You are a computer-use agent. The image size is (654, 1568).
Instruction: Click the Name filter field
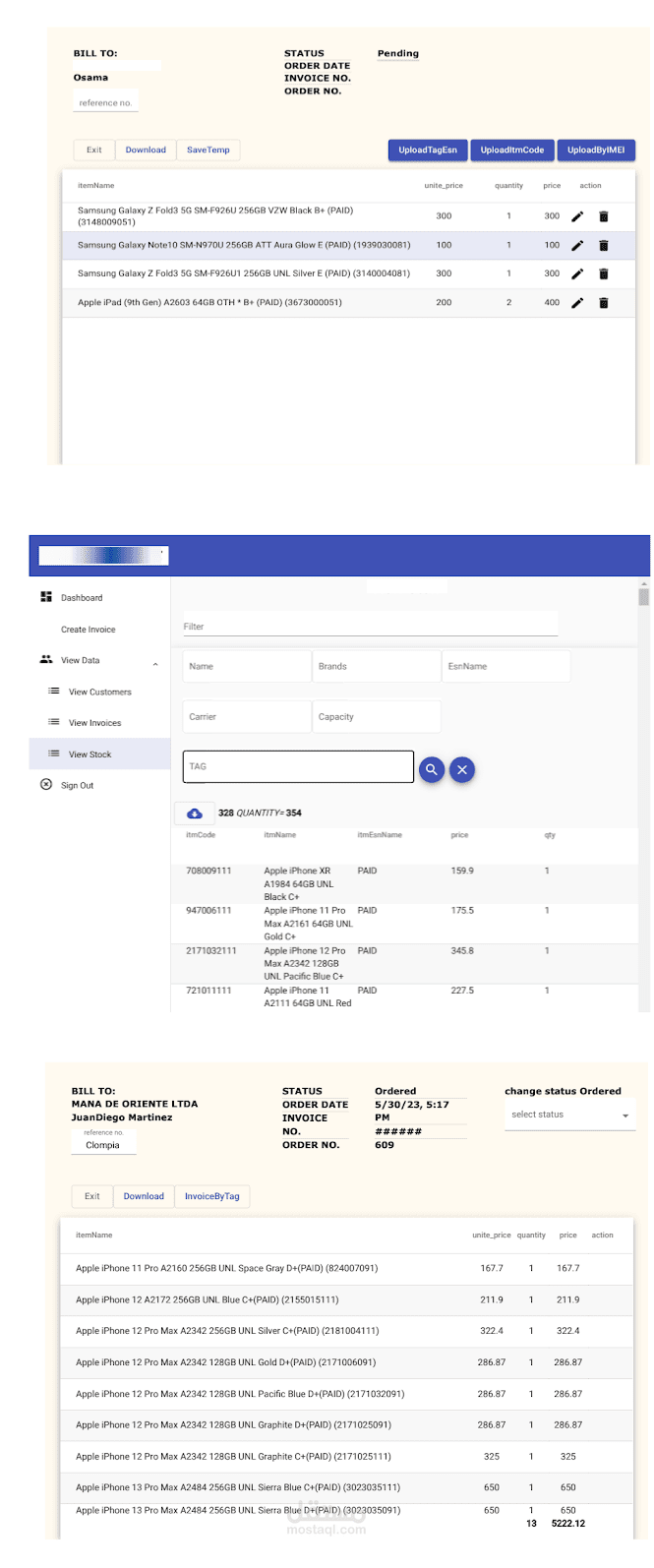tap(247, 667)
